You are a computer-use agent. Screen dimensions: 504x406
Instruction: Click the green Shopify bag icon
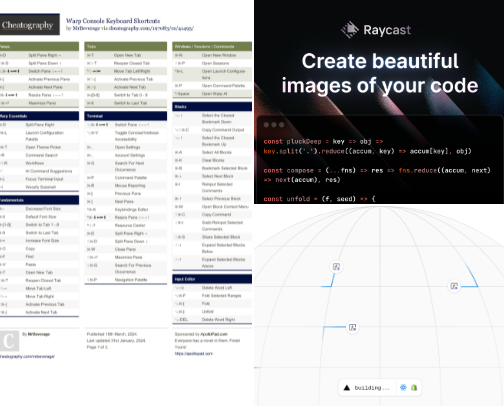(x=414, y=387)
